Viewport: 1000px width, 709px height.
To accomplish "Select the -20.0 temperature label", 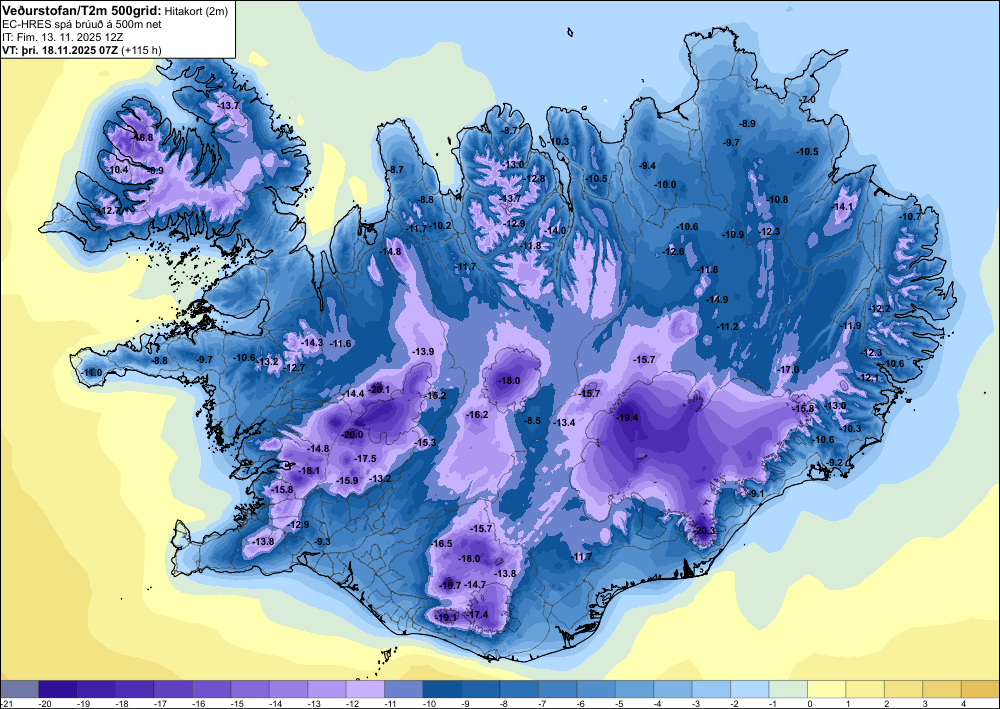I will coord(352,435).
